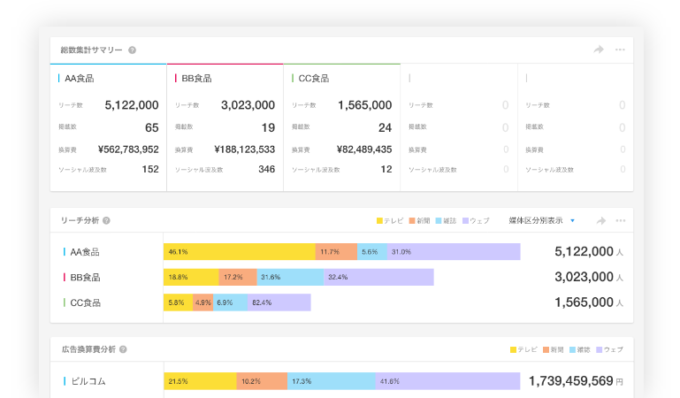Share the リーチ分析 panel via arrow icon

pyautogui.click(x=601, y=221)
